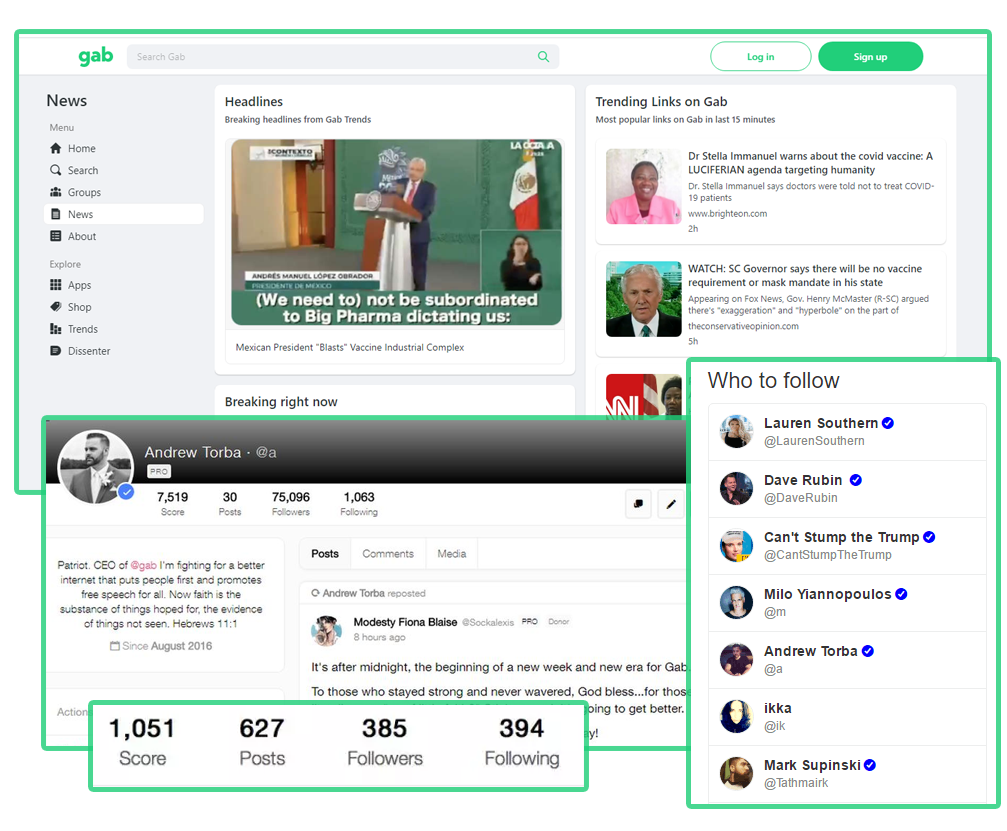The width and height of the screenshot is (1007, 831).
Task: Open Apps under Explore
Action: pos(123,285)
